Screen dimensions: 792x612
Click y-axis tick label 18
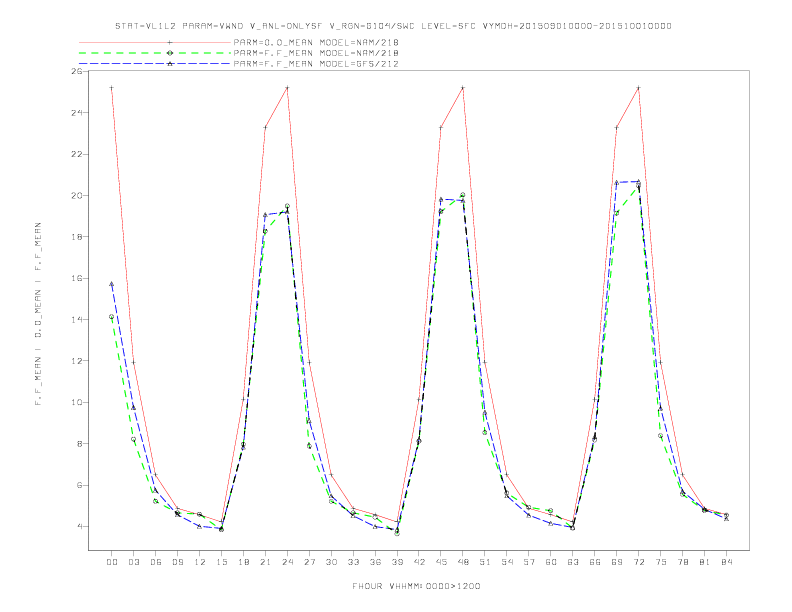(x=77, y=237)
